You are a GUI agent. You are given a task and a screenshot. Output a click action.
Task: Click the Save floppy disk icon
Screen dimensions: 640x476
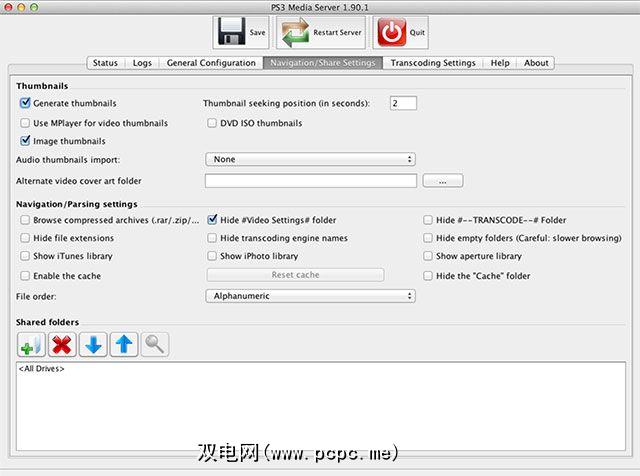coord(231,32)
